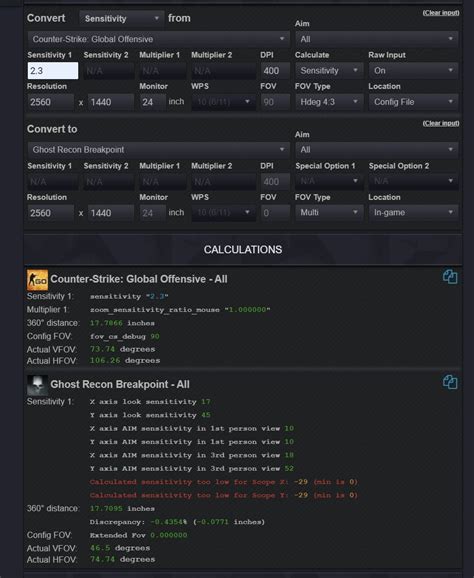Click the 106.26 degrees Actual HFOV value
This screenshot has height=578, width=474.
click(x=125, y=360)
